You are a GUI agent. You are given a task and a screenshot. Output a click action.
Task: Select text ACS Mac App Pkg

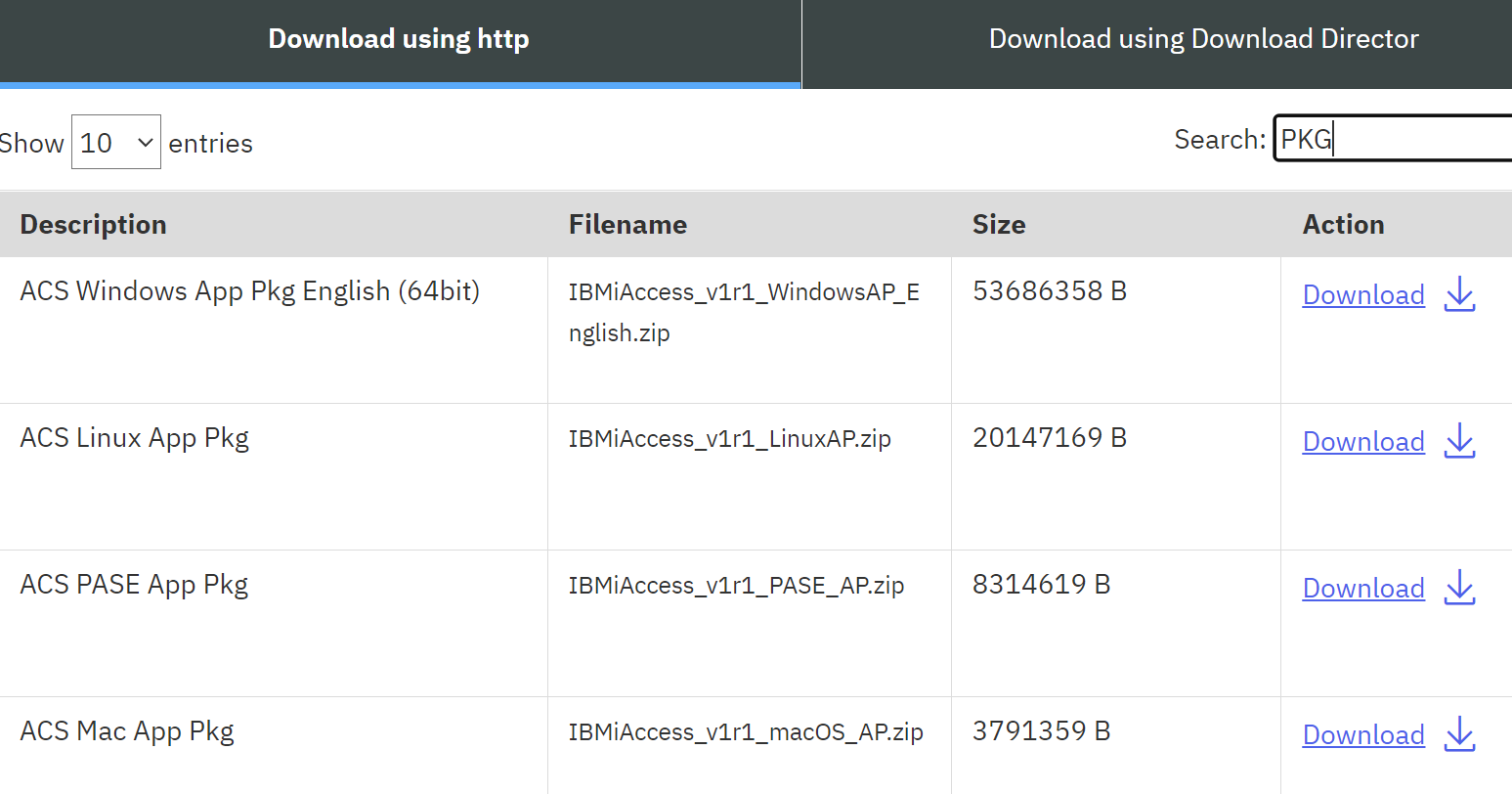click(x=127, y=731)
